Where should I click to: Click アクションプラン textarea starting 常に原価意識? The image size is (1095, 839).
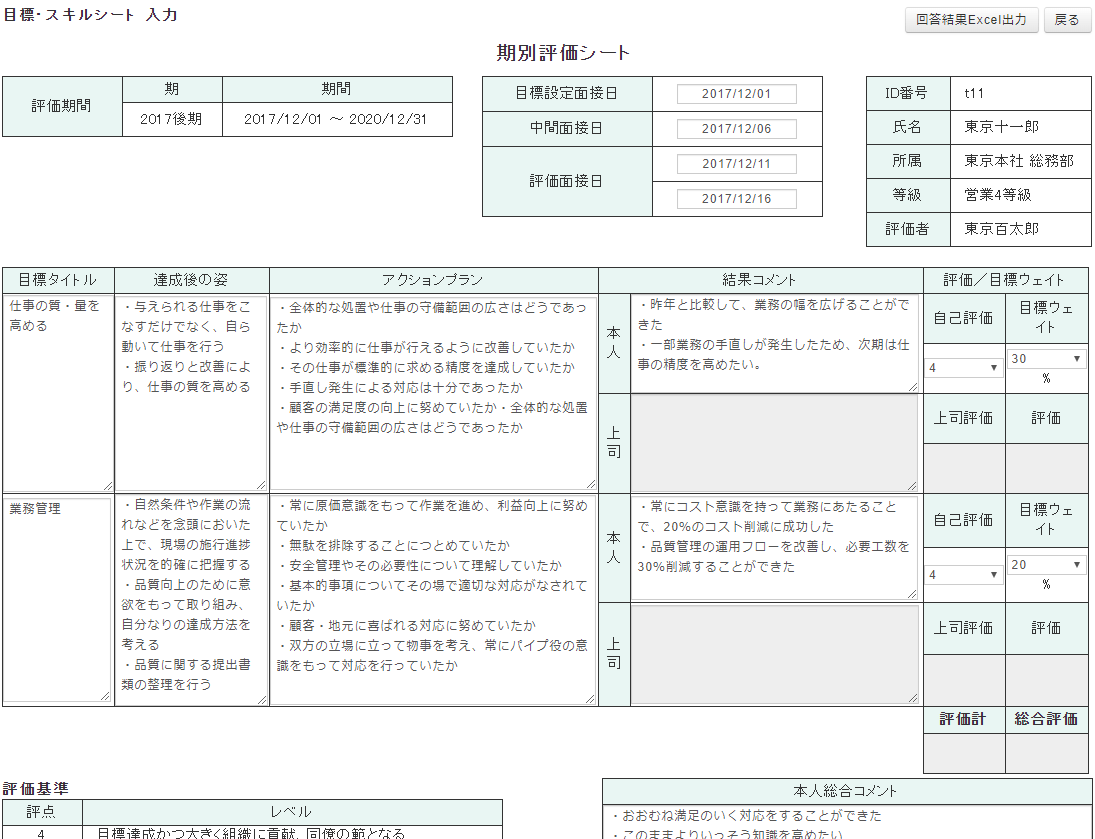pyautogui.click(x=434, y=599)
